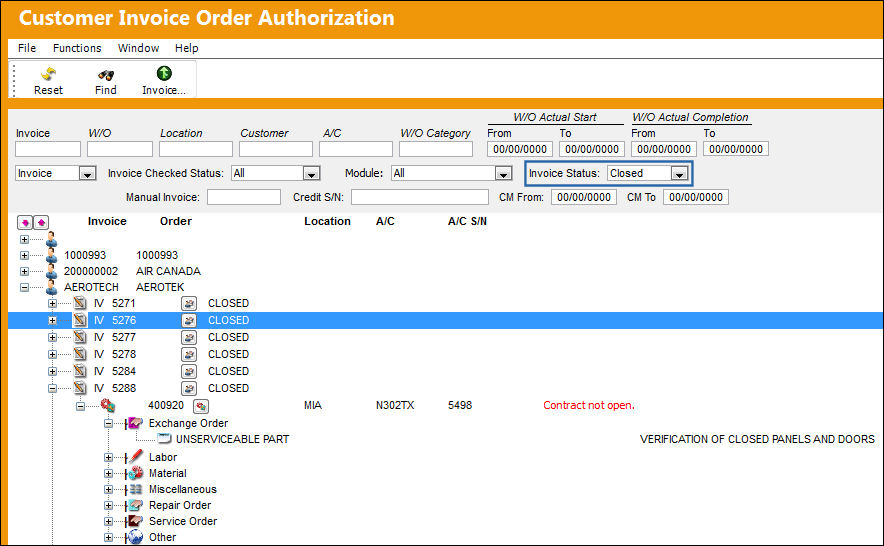The width and height of the screenshot is (884, 546).
Task: Click 'VERIFICATION OF CLOSED PANELS AND DOORS' text
Action: (x=757, y=439)
